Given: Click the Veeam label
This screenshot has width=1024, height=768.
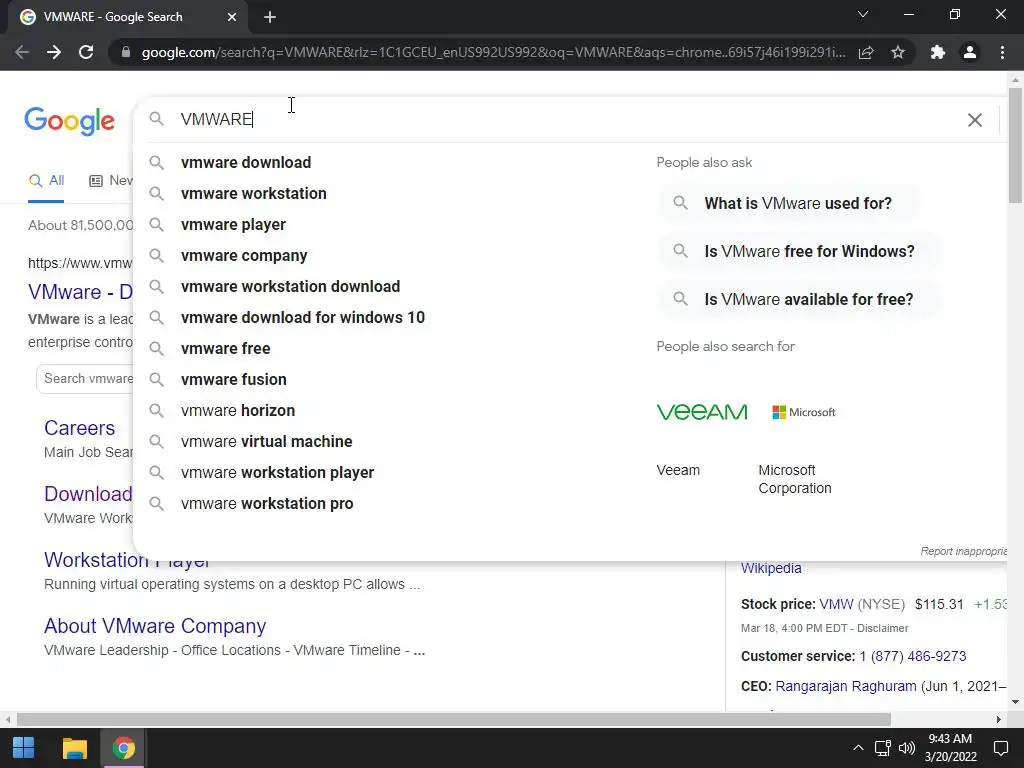Looking at the screenshot, I should [678, 470].
